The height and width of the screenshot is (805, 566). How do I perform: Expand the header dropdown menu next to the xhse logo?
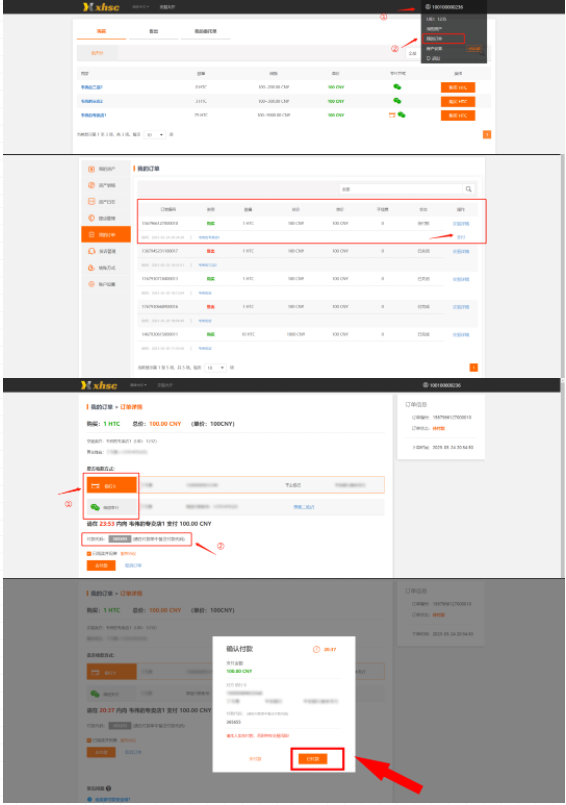(x=140, y=7)
